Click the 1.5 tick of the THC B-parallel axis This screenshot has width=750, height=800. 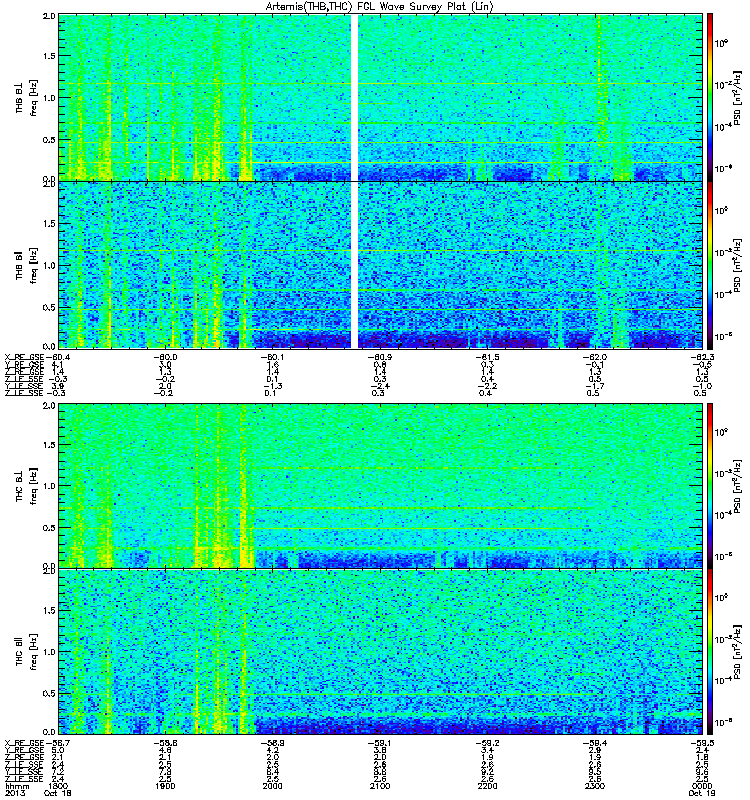coord(49,610)
